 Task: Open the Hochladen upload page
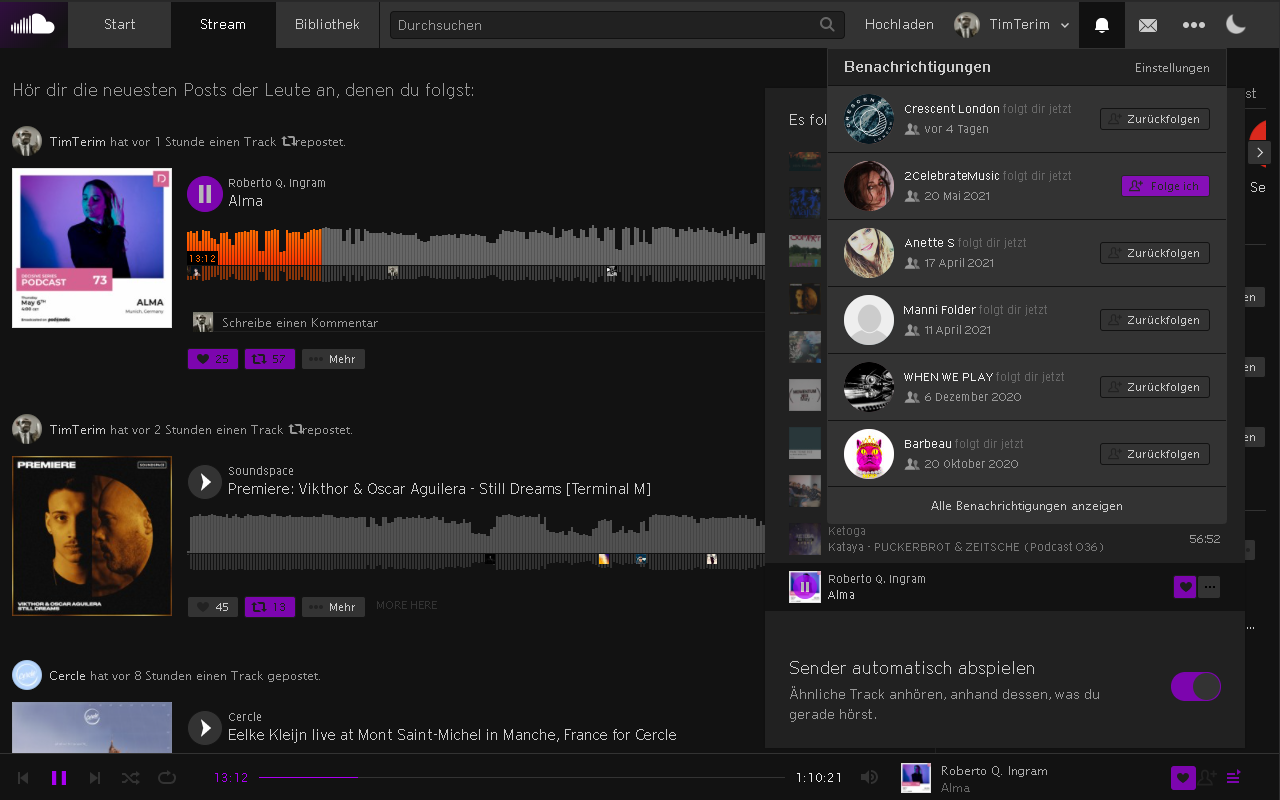click(x=899, y=24)
